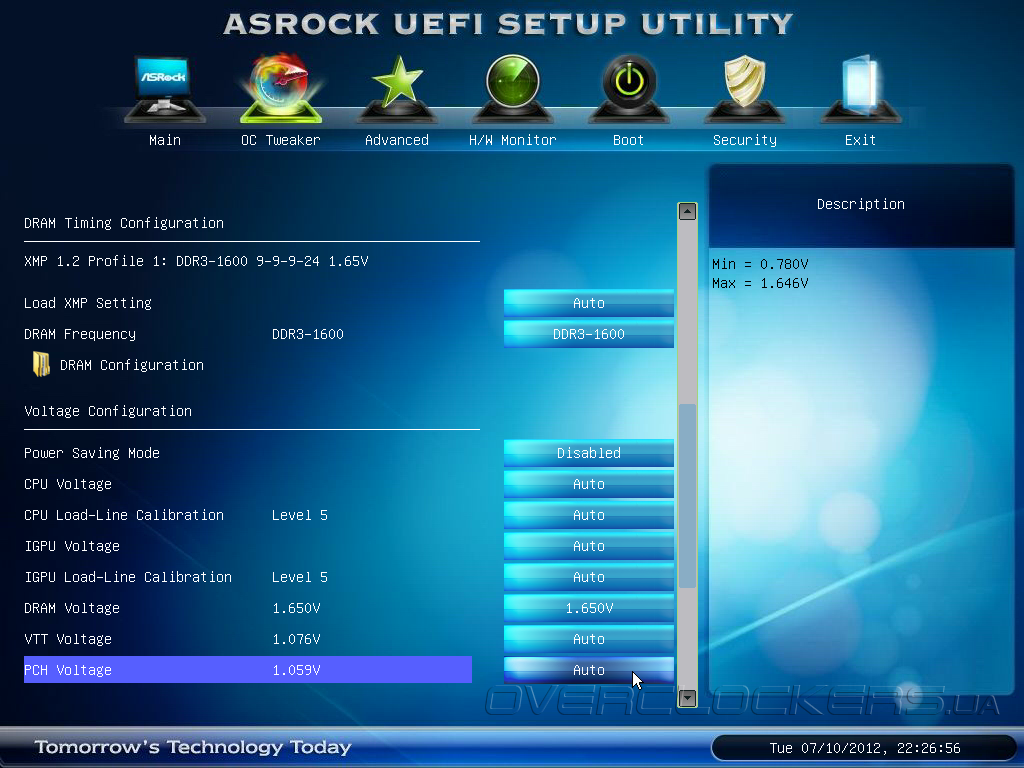This screenshot has width=1024, height=768.
Task: Edit the DRAM Voltage 1.650V value button
Action: coord(588,608)
